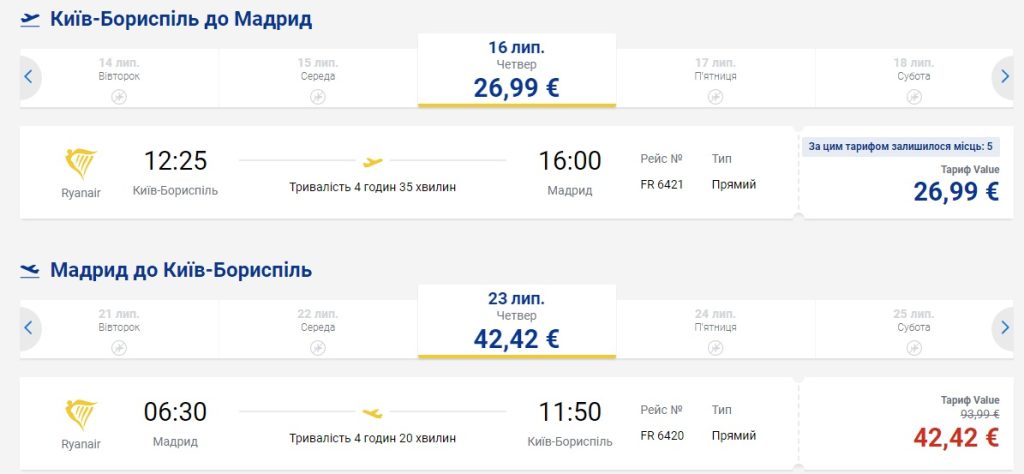Screen dimensions: 1024x474
Task: Show later return dates with right arrow
Action: 1005,327
